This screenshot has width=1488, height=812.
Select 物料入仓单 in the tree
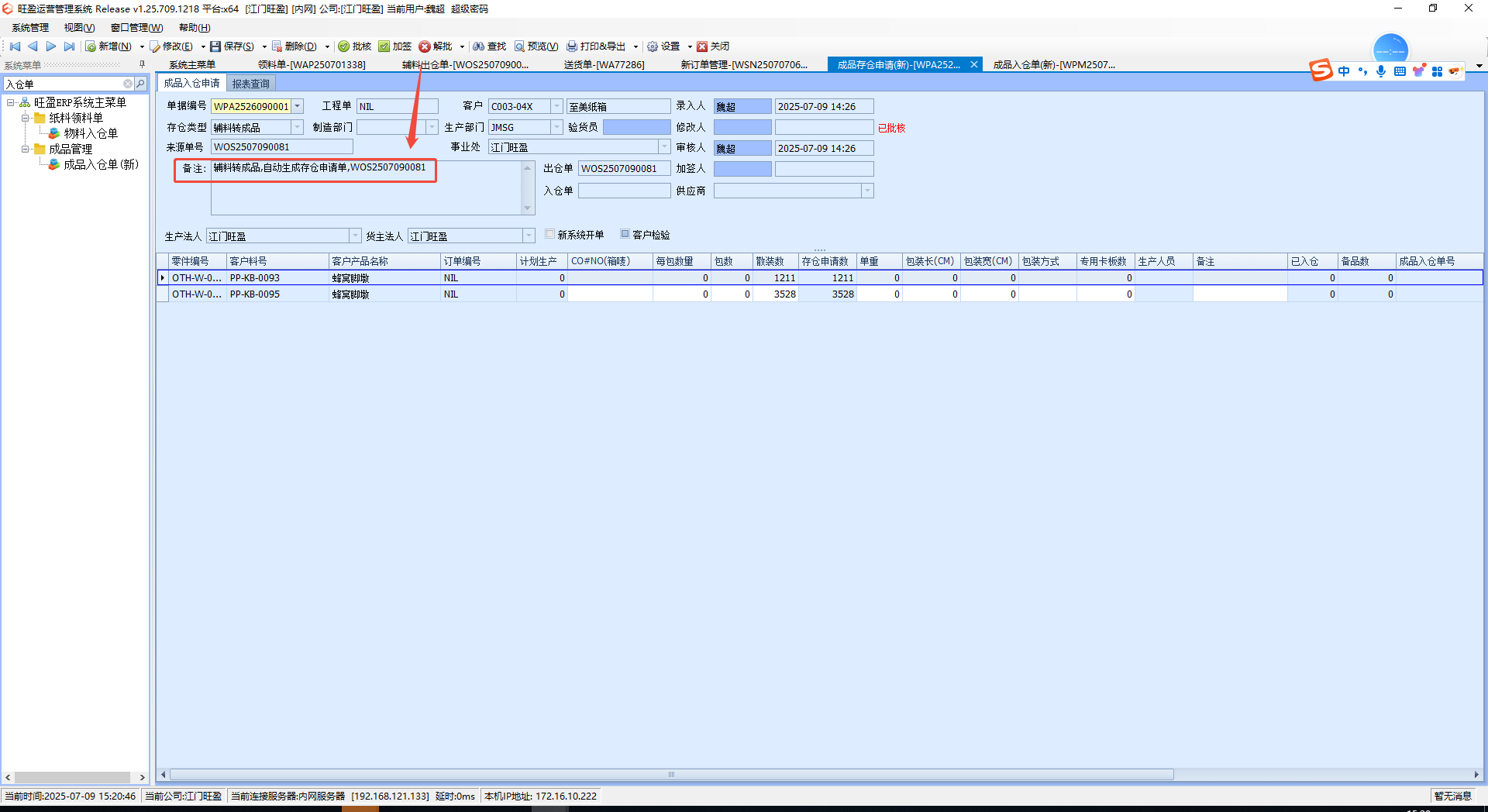pos(91,133)
